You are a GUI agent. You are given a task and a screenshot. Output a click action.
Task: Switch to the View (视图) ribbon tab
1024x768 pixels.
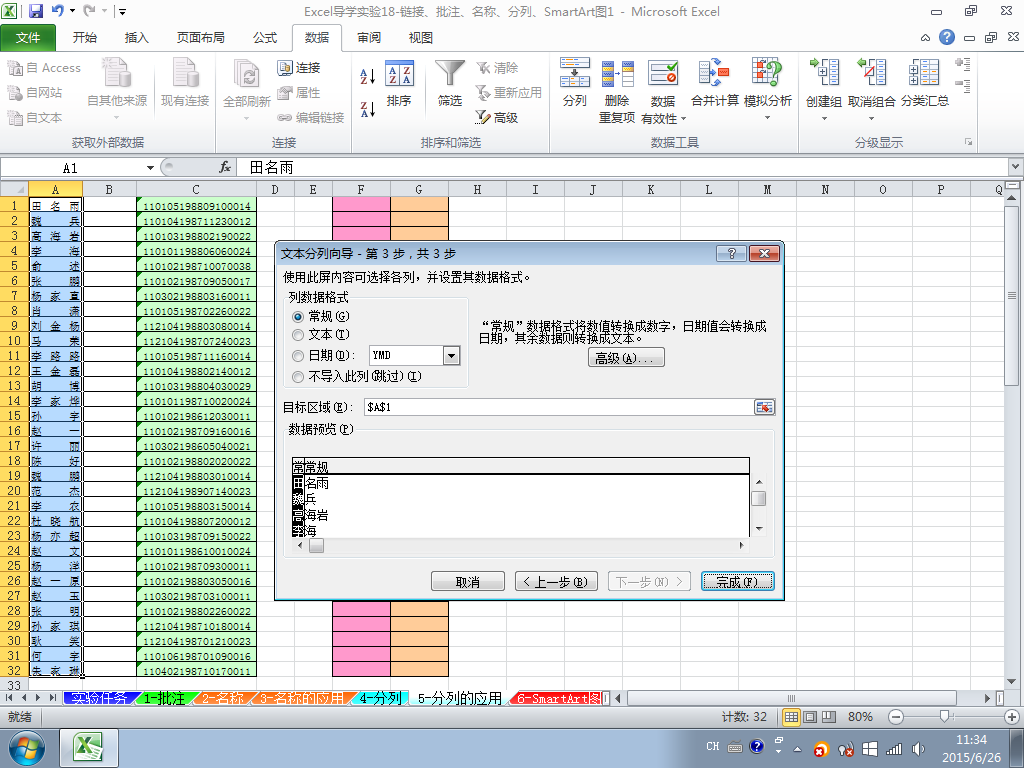[x=421, y=38]
